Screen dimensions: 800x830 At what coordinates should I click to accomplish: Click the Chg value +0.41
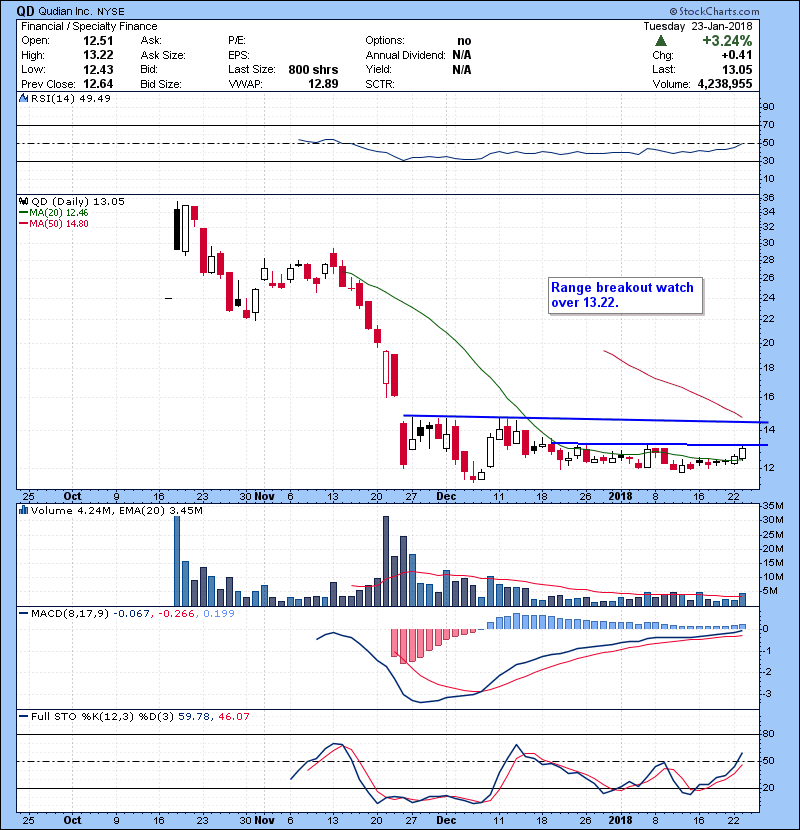tap(736, 55)
